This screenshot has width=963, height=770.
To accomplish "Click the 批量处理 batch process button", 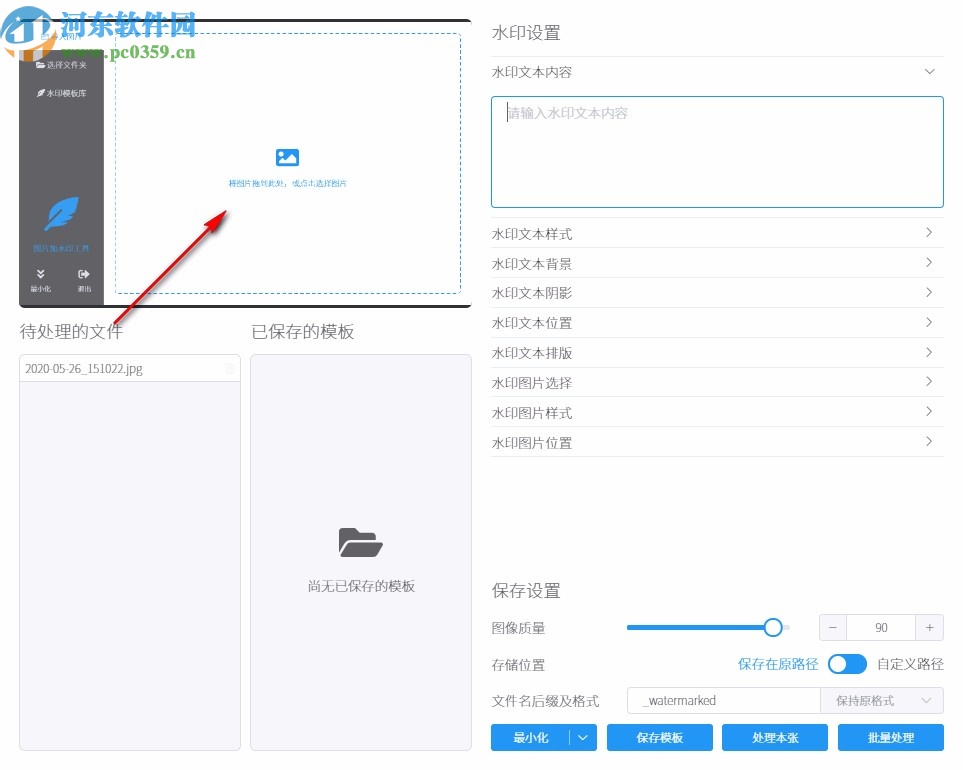I will tap(889, 737).
